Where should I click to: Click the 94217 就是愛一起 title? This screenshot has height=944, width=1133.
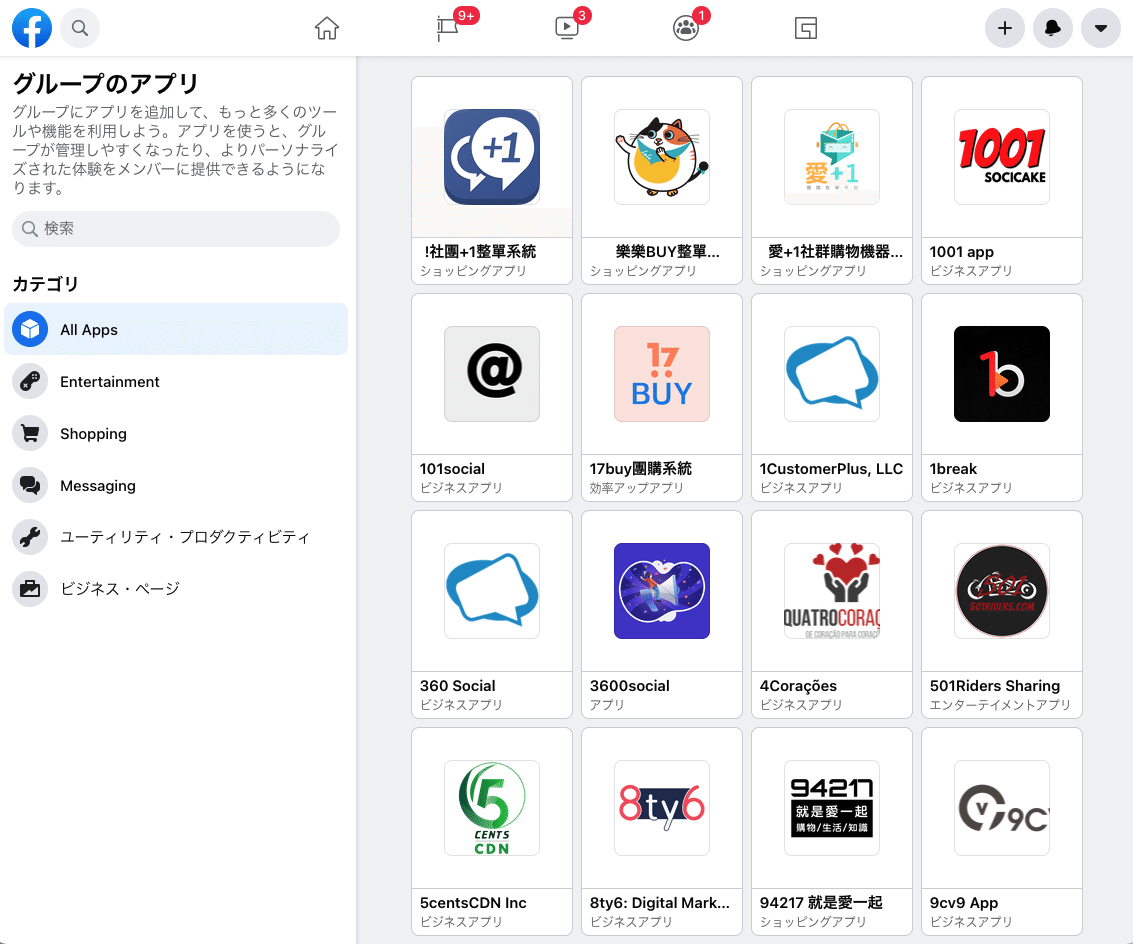coord(821,902)
